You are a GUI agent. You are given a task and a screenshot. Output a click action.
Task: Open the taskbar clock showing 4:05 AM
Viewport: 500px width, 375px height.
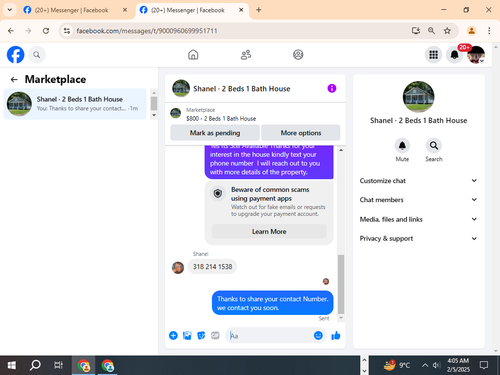point(458,365)
